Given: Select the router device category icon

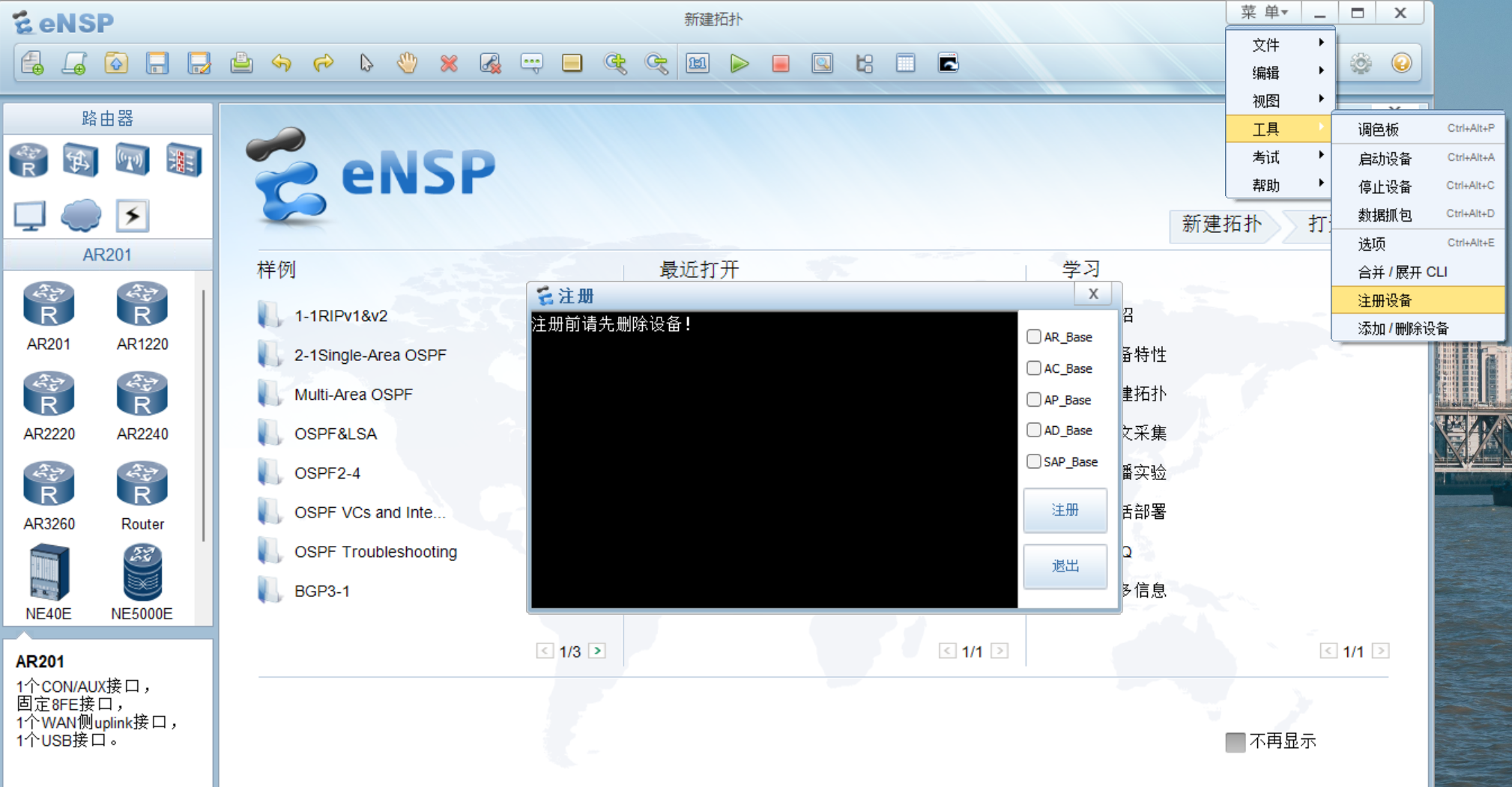Looking at the screenshot, I should tap(29, 160).
